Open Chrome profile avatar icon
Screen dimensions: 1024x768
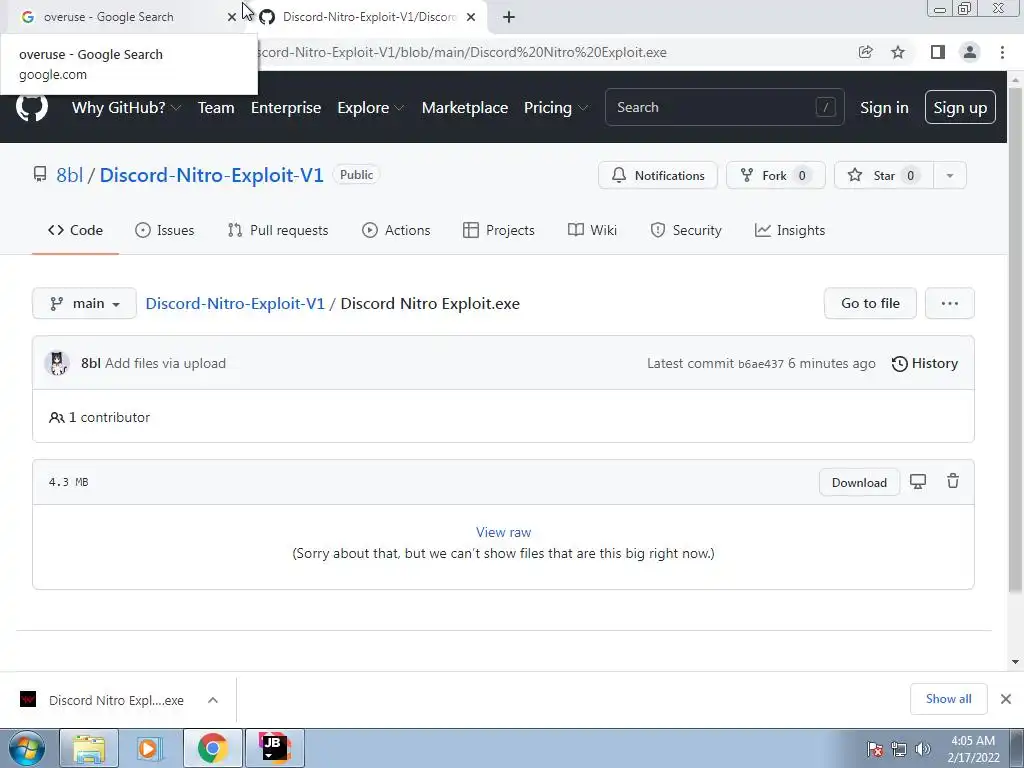(970, 52)
